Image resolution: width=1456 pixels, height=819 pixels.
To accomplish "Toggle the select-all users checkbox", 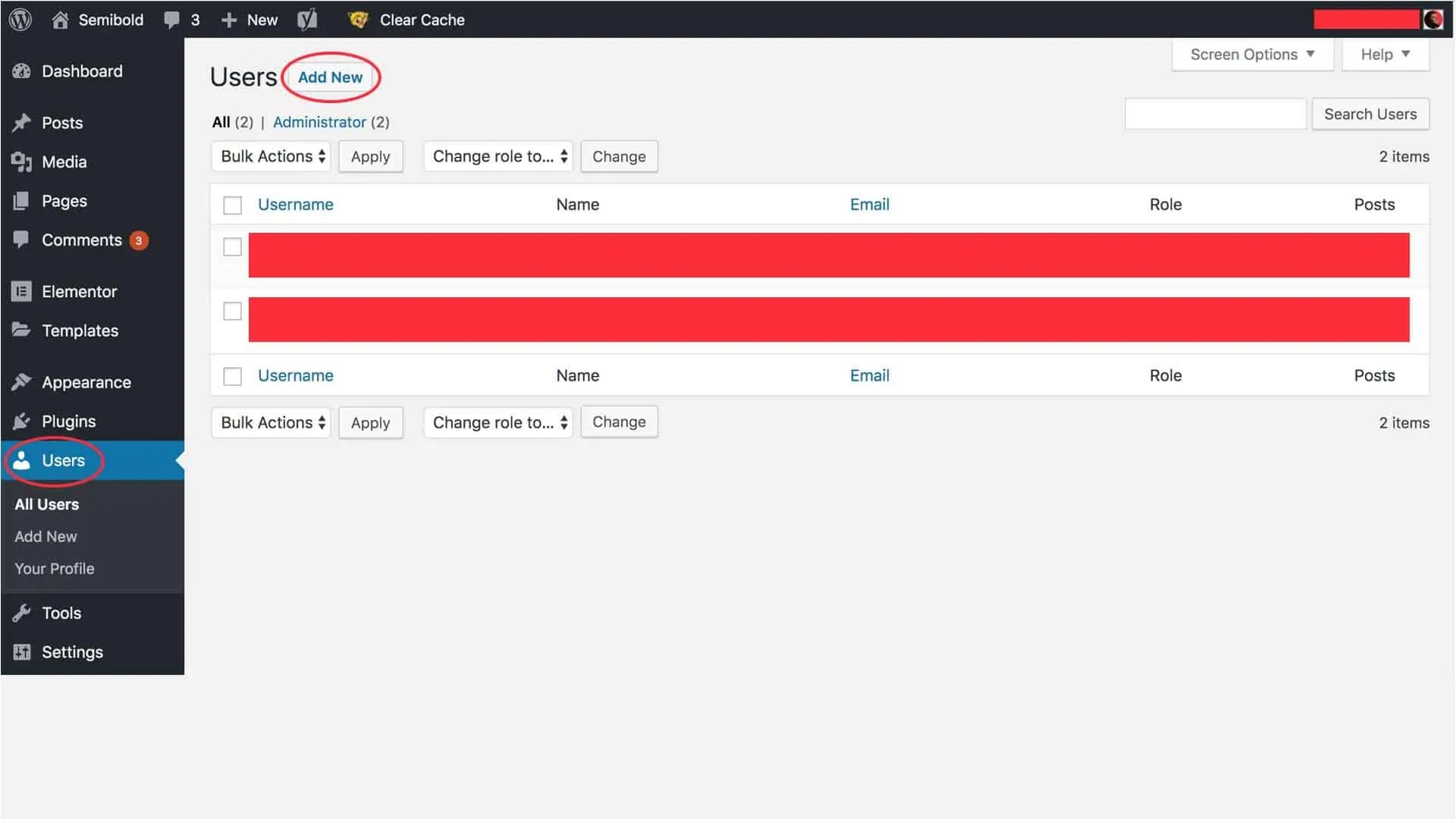I will [x=232, y=205].
